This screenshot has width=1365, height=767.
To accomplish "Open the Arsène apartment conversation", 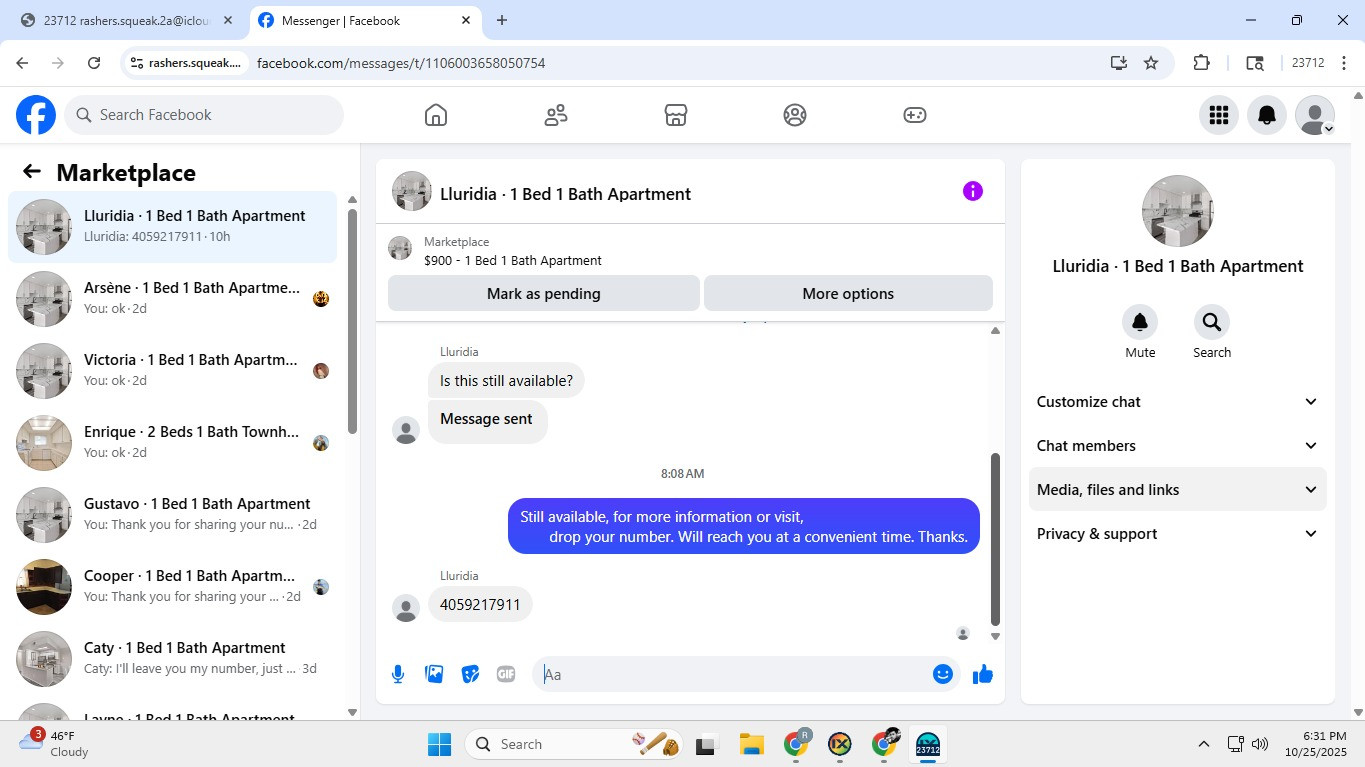I will pyautogui.click(x=173, y=299).
